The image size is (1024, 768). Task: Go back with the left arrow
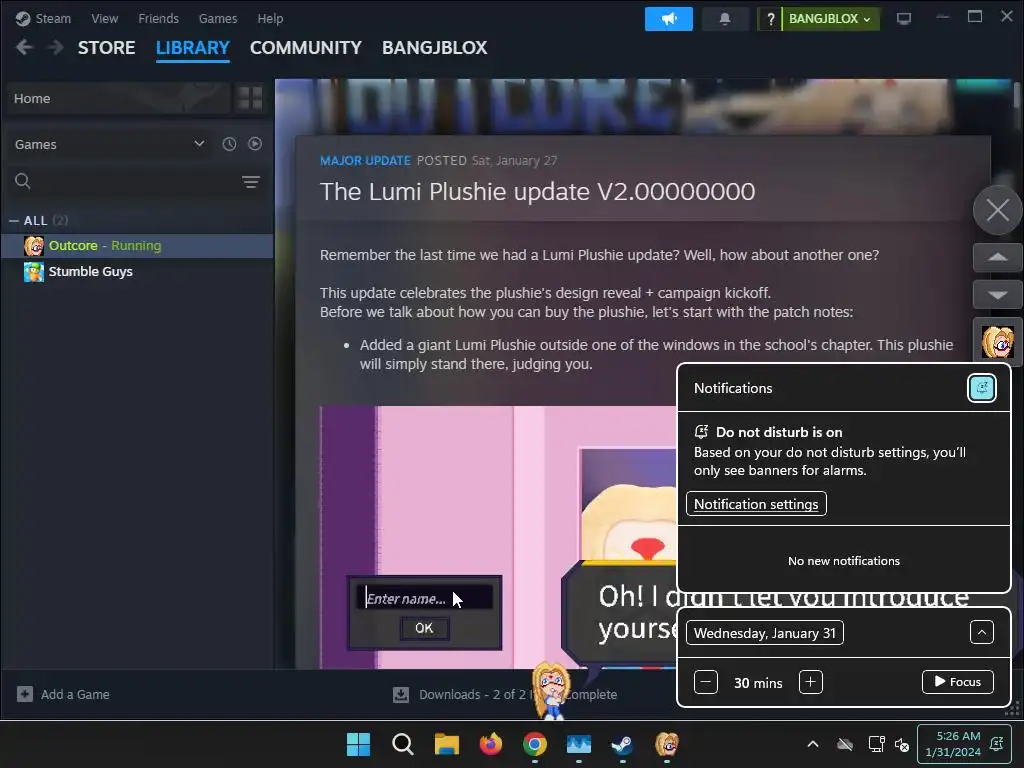click(x=24, y=48)
